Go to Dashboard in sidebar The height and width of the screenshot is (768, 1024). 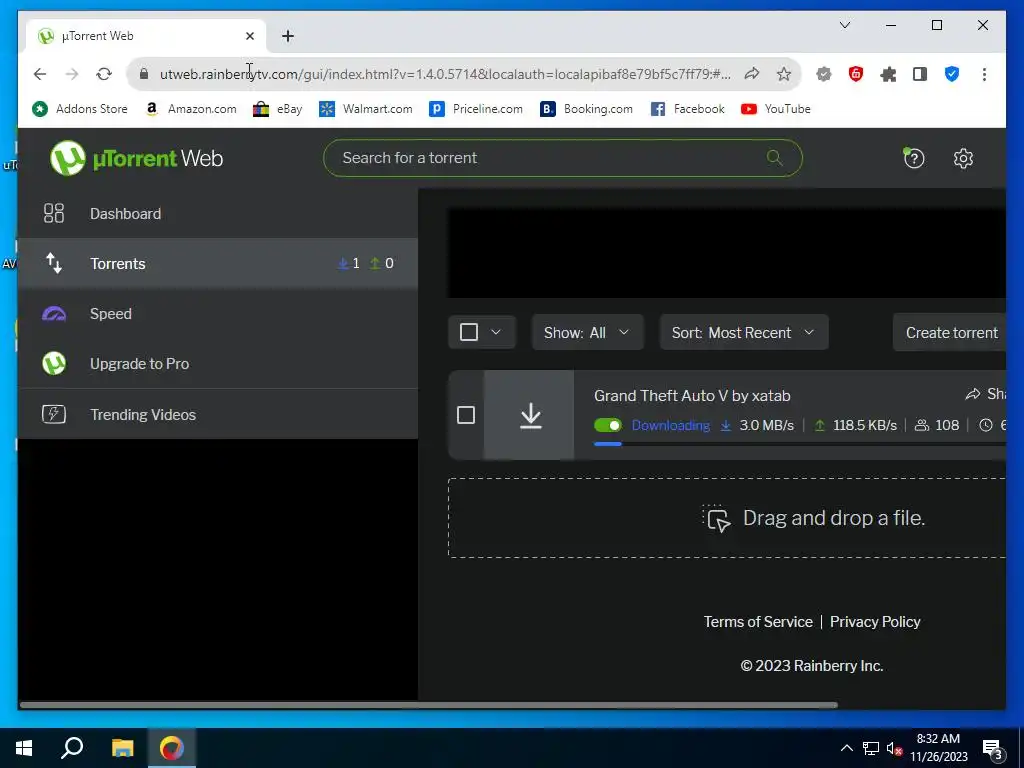(x=218, y=214)
